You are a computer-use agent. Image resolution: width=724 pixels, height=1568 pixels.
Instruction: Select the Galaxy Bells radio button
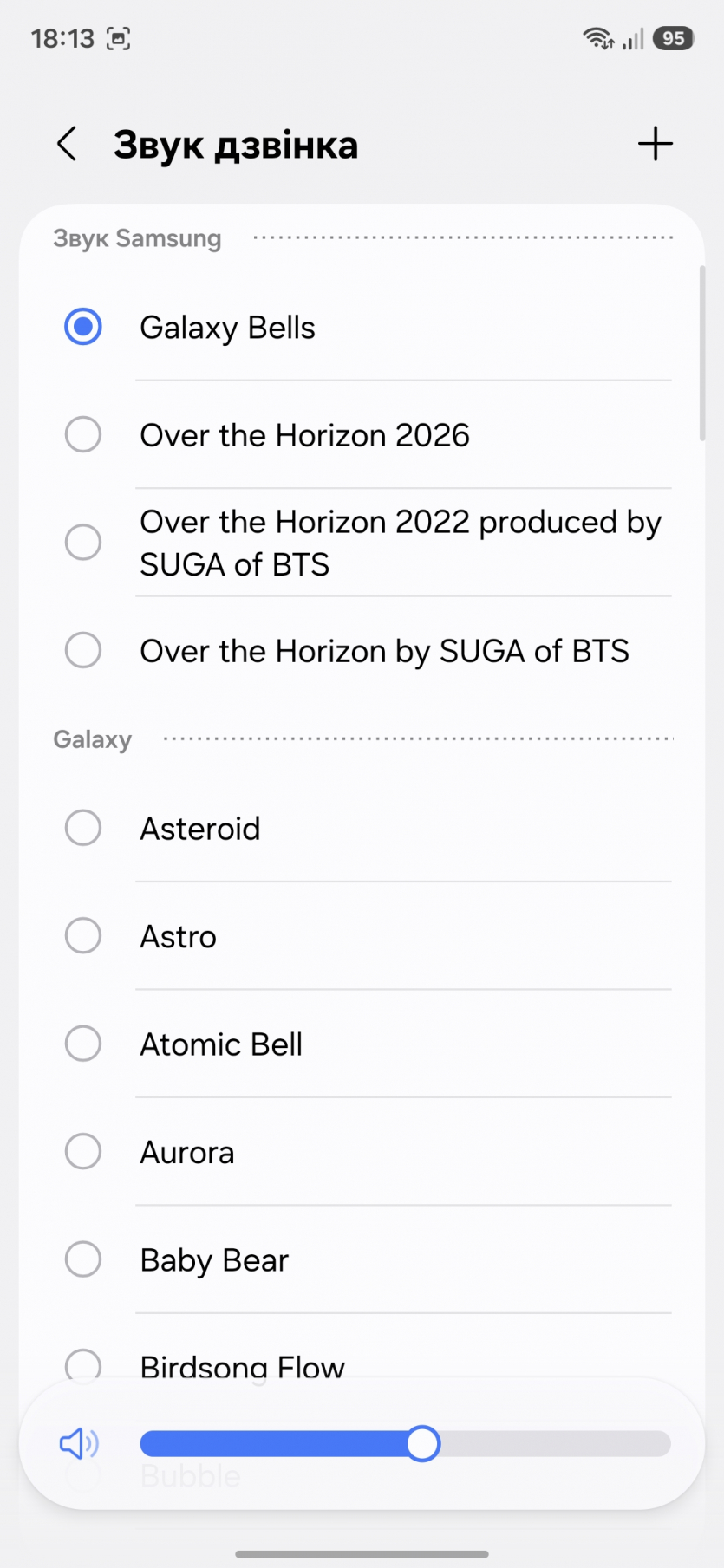pyautogui.click(x=83, y=327)
